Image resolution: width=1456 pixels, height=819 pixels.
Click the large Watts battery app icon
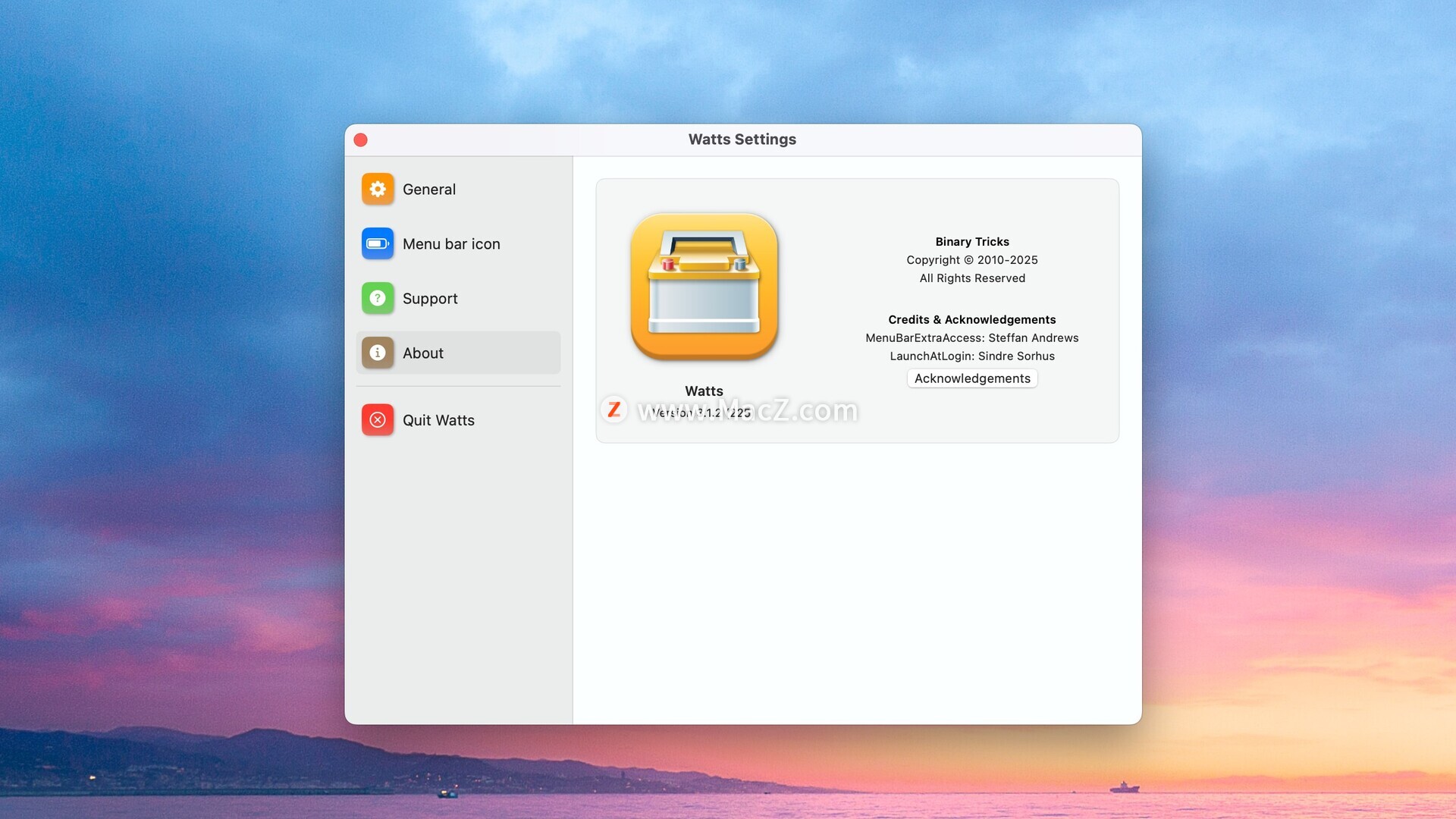pos(704,287)
